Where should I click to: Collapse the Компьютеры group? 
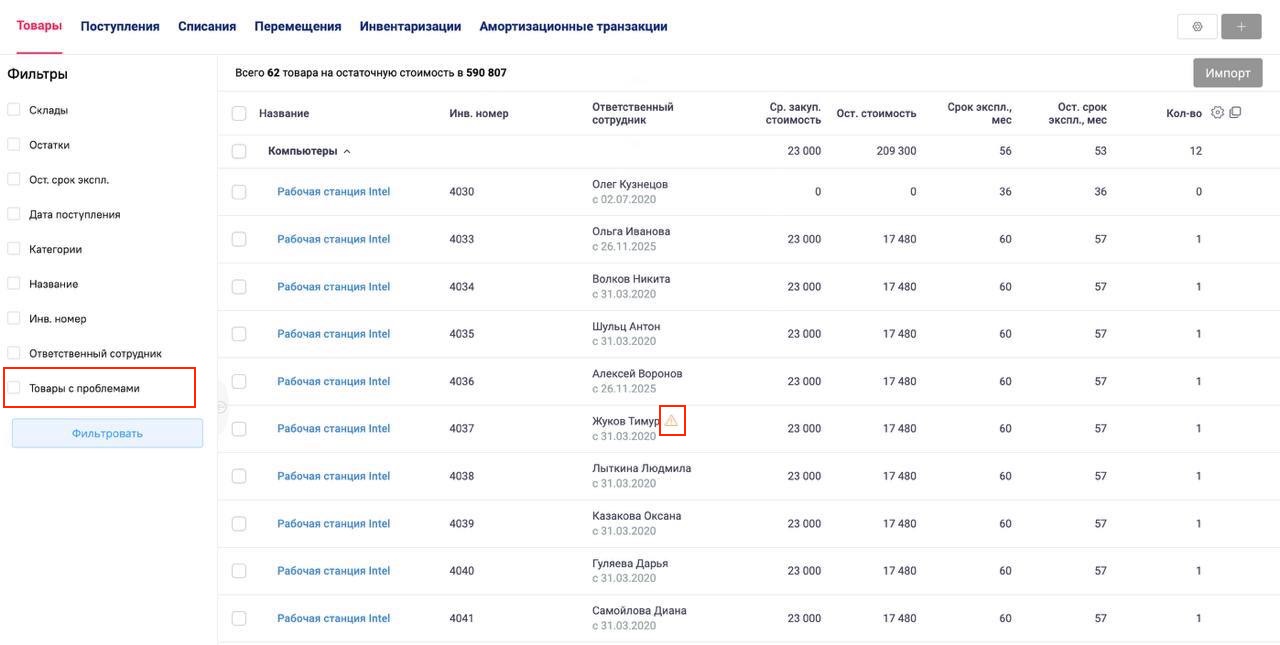coord(347,152)
